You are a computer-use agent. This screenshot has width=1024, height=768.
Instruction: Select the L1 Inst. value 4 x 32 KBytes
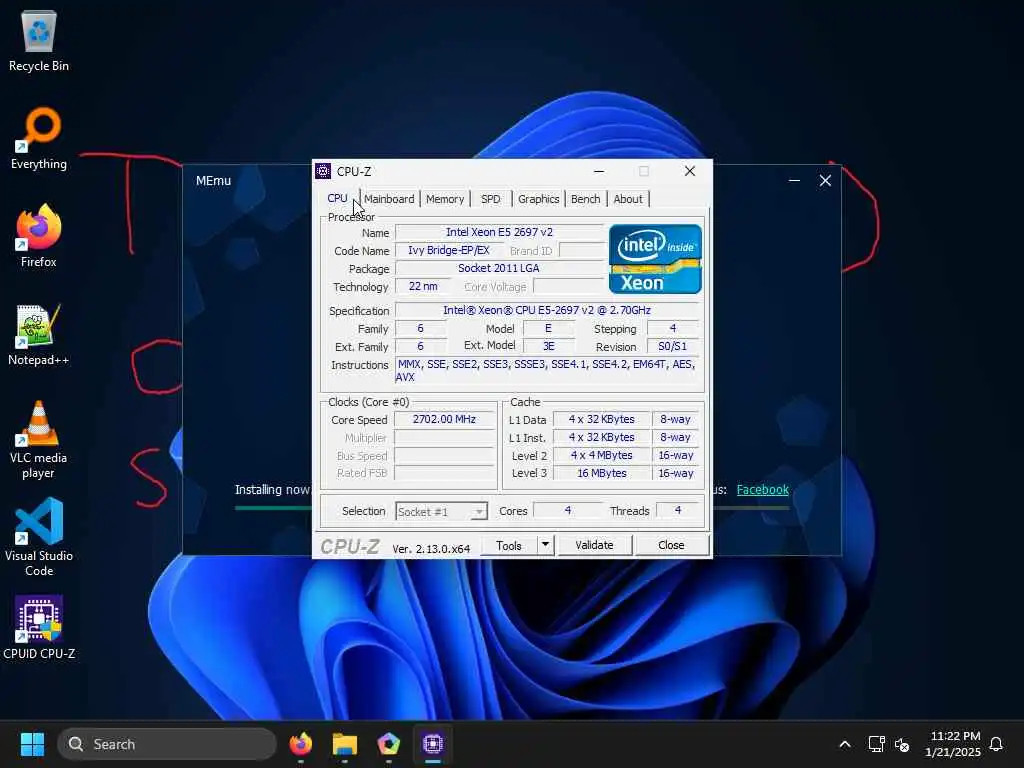pos(601,438)
